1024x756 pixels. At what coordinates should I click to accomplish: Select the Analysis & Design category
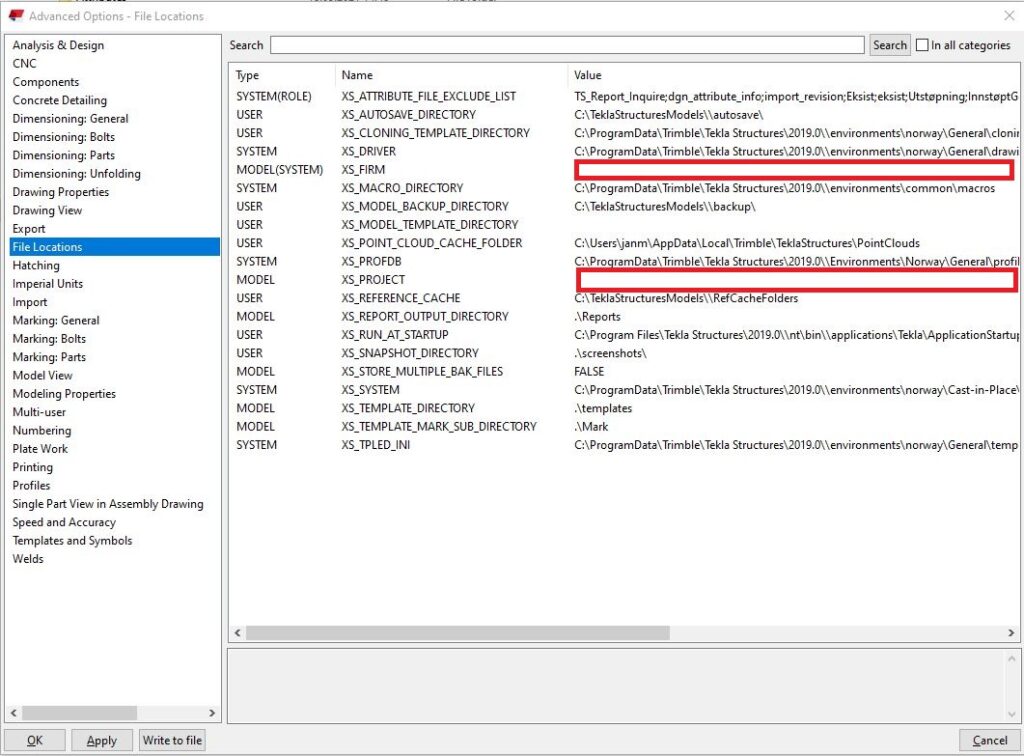(58, 45)
